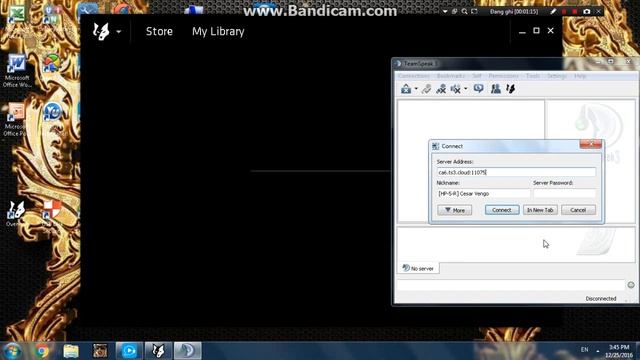The height and width of the screenshot is (360, 640).
Task: Open My Library in Overwolf
Action: point(218,31)
